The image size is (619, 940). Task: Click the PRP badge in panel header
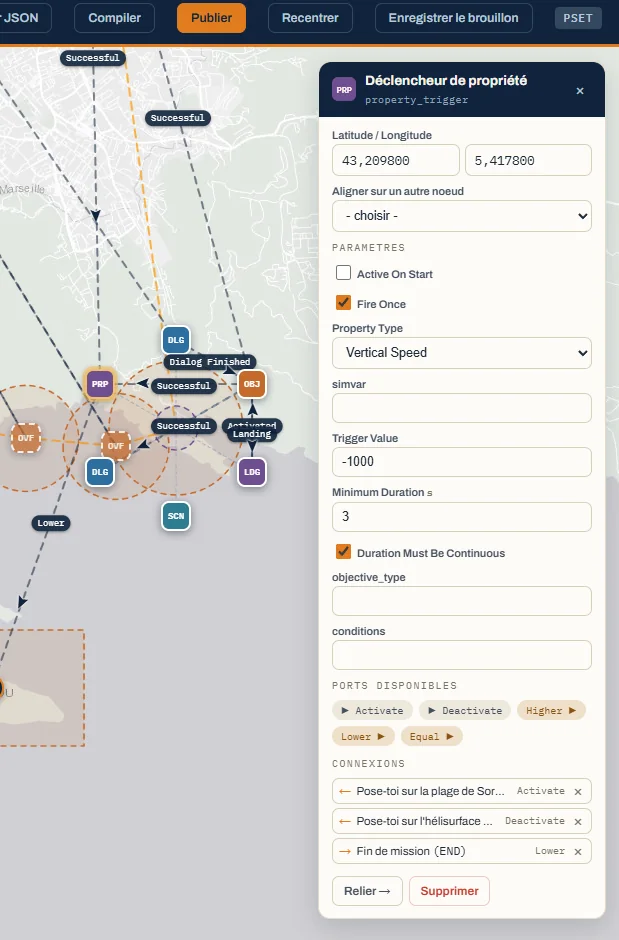click(x=344, y=89)
